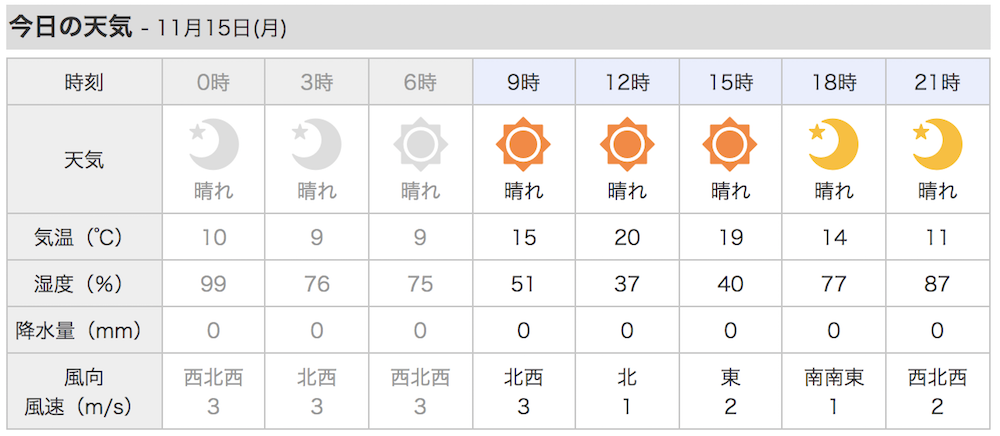Click the sun icon in the 12時 column
This screenshot has width=1000, height=436.
coord(627,143)
